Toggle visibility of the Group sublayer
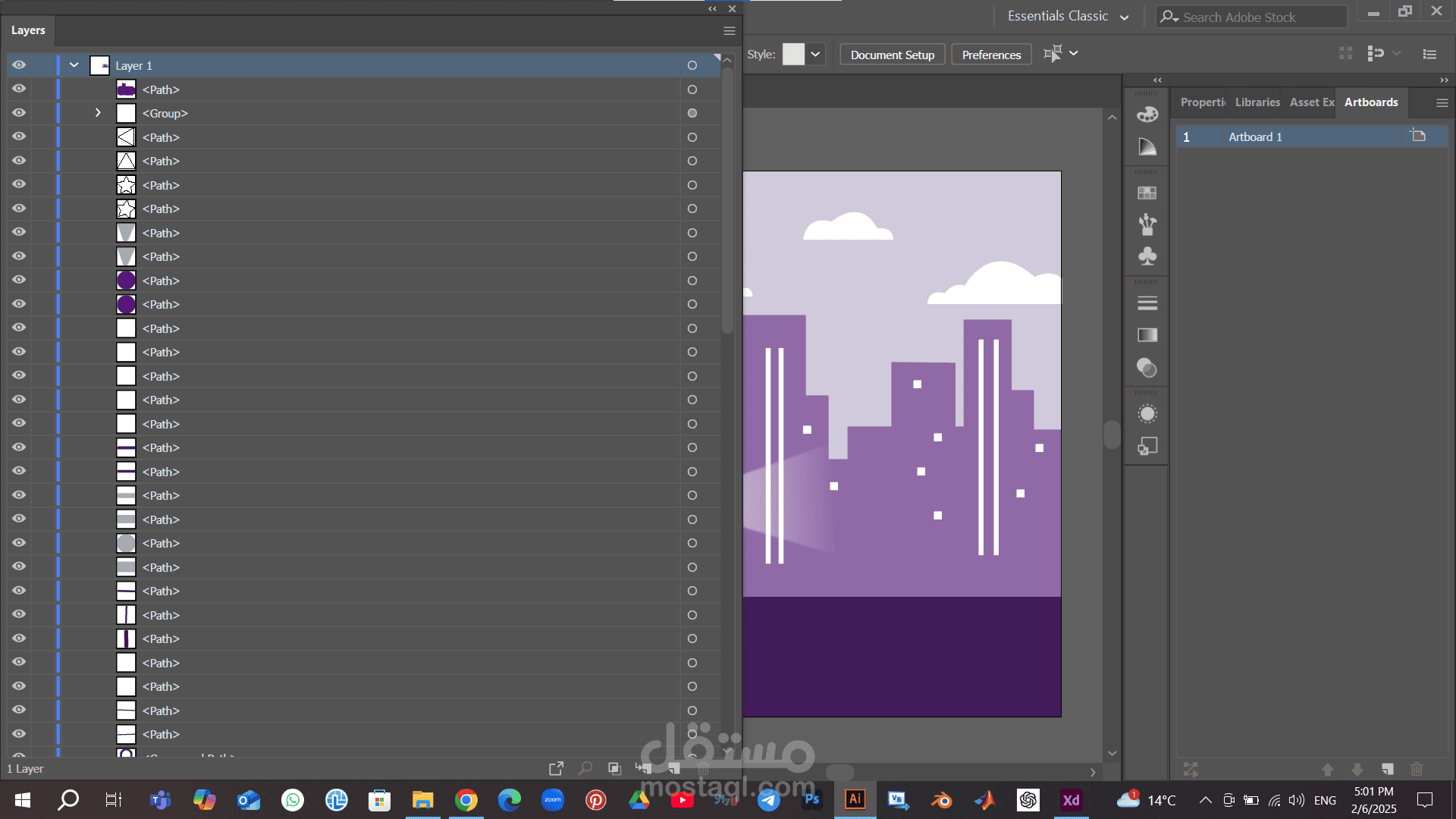This screenshot has height=819, width=1456. pyautogui.click(x=19, y=113)
